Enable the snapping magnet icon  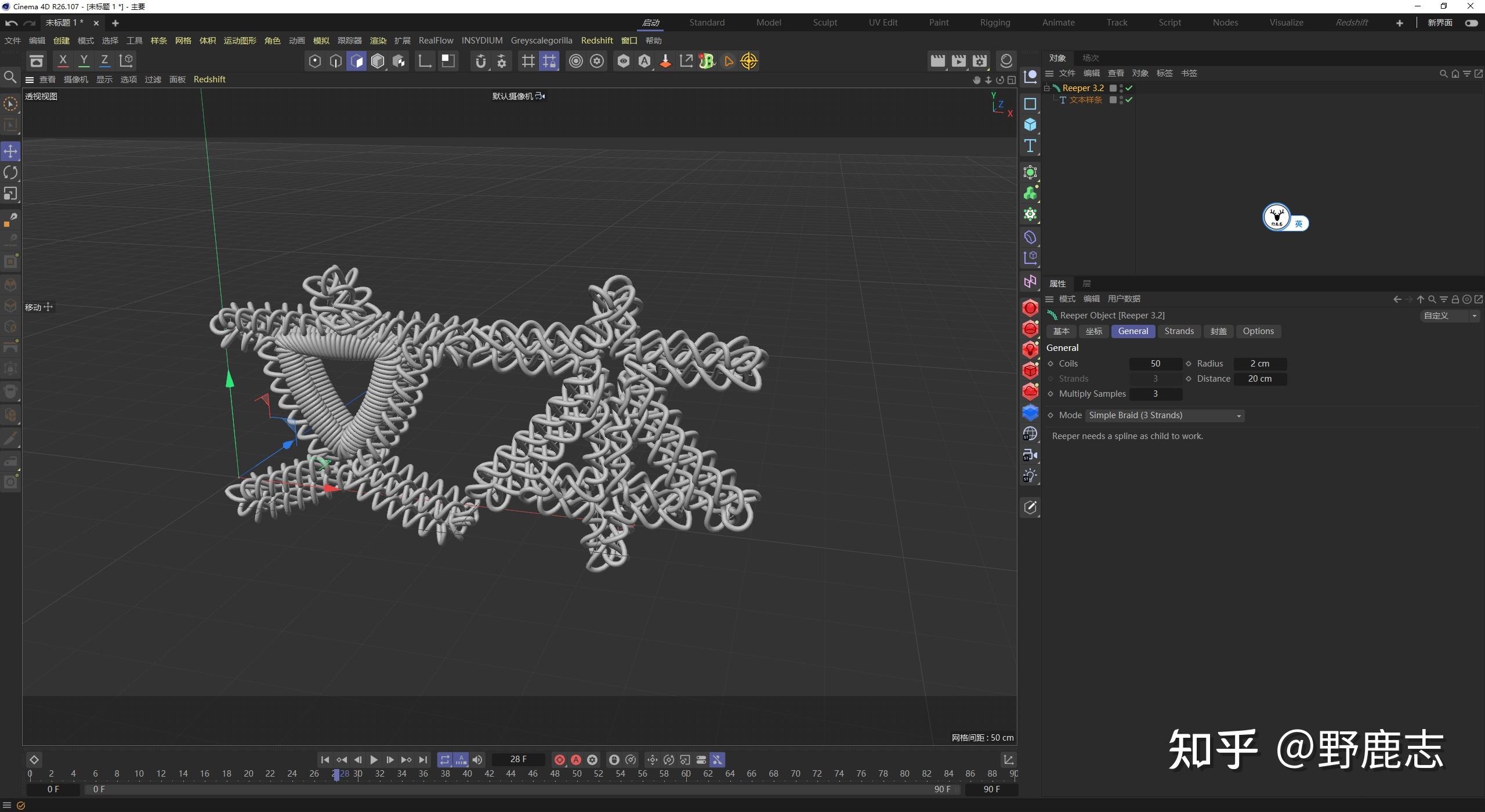(x=480, y=61)
